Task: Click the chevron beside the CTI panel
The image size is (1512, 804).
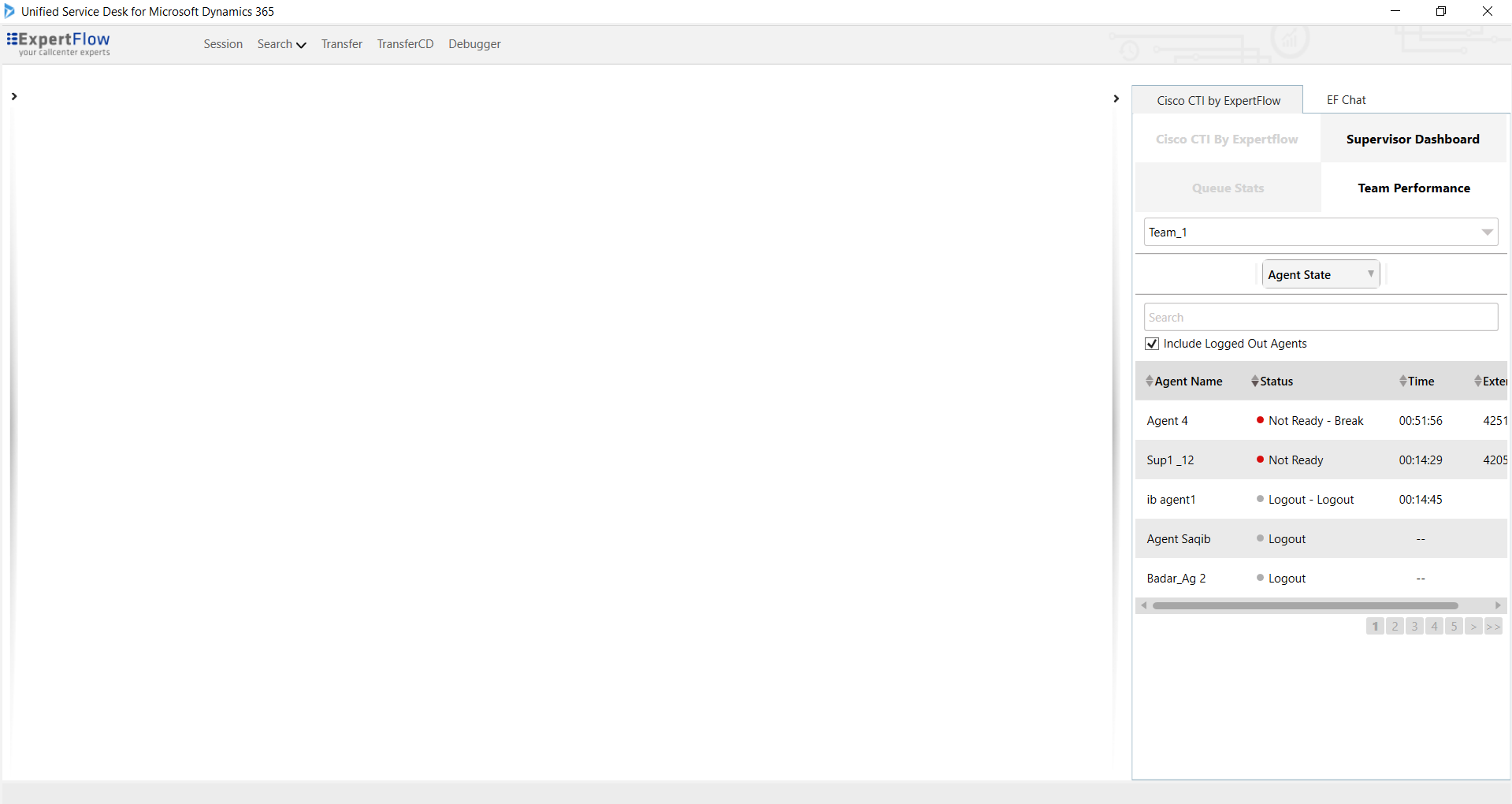Action: [1116, 98]
